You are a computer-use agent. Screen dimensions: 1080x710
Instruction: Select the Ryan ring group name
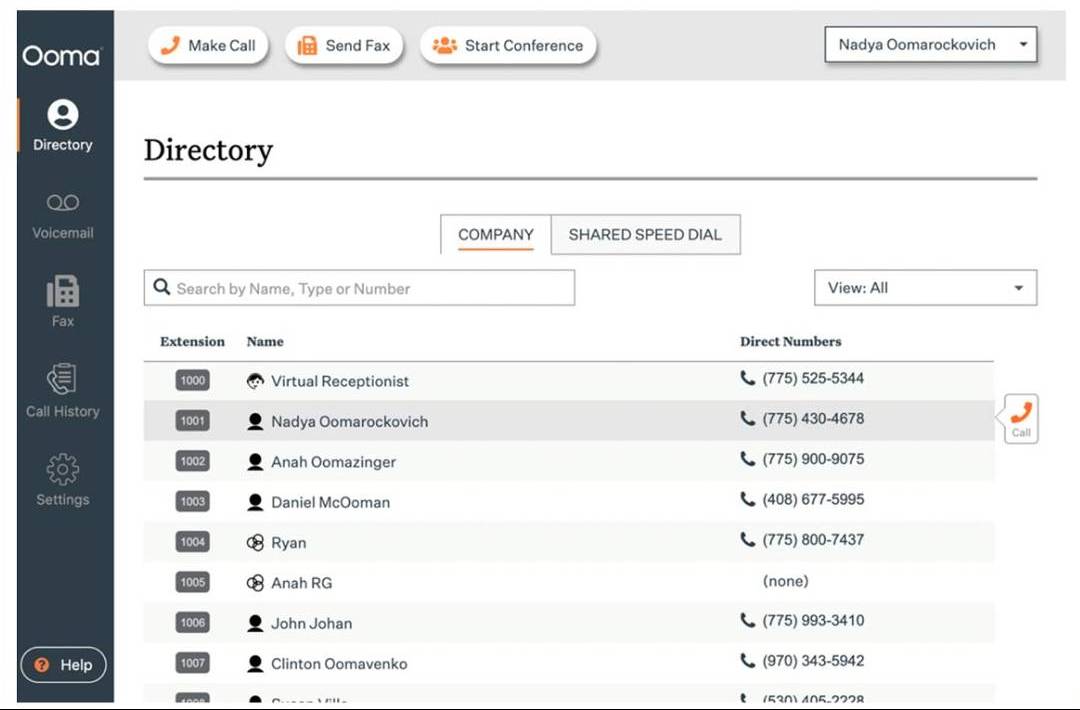[x=289, y=543]
